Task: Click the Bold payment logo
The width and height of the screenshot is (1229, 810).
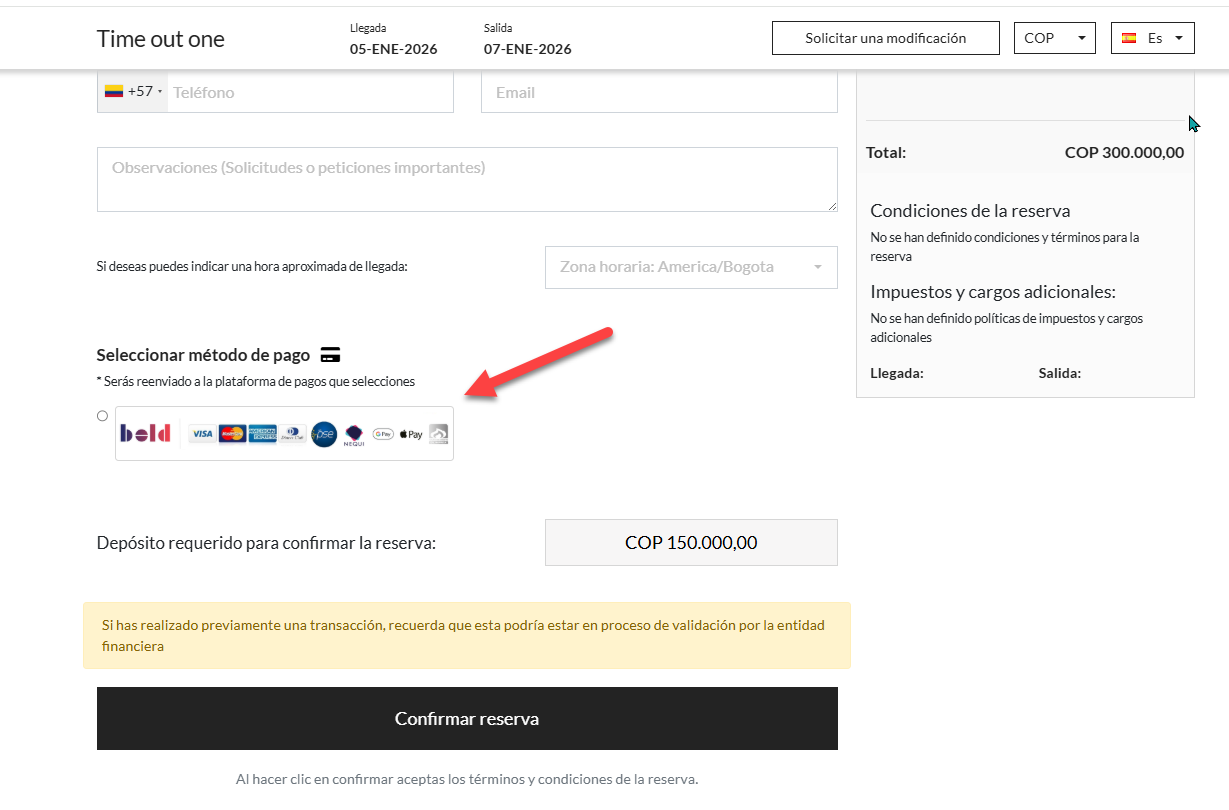Action: [x=146, y=433]
